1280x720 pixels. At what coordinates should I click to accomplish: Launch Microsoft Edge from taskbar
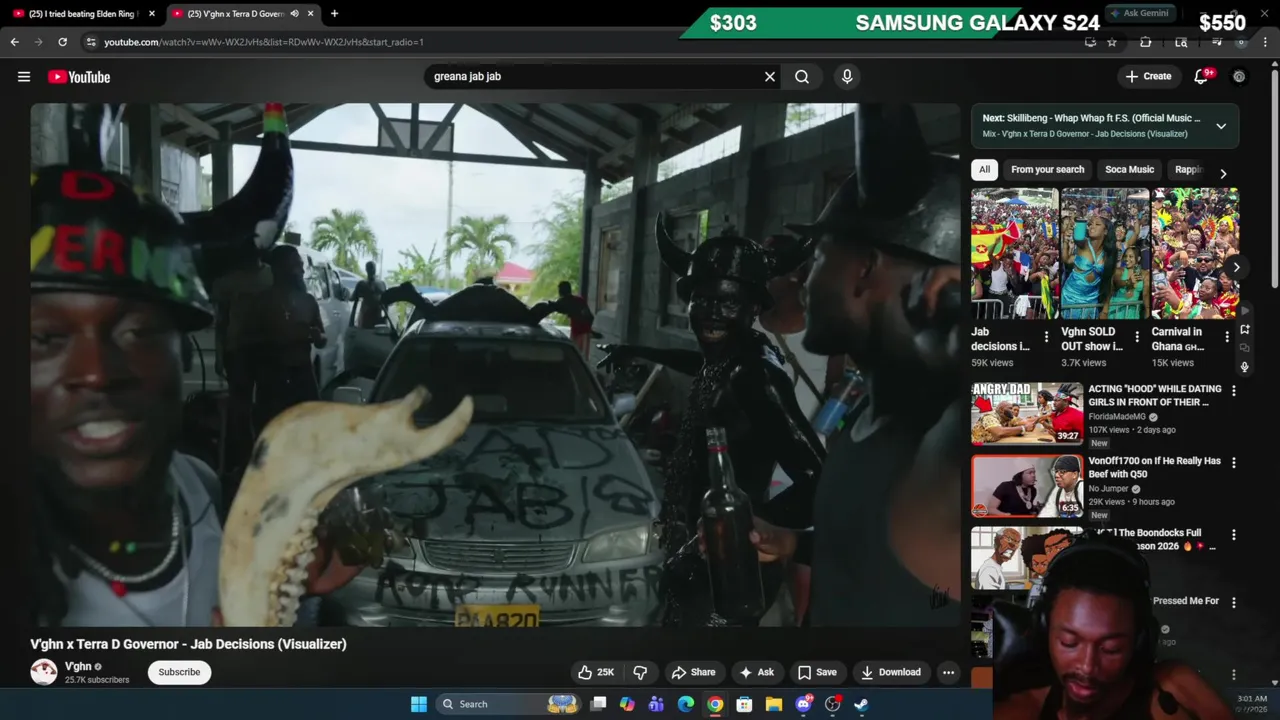(686, 704)
